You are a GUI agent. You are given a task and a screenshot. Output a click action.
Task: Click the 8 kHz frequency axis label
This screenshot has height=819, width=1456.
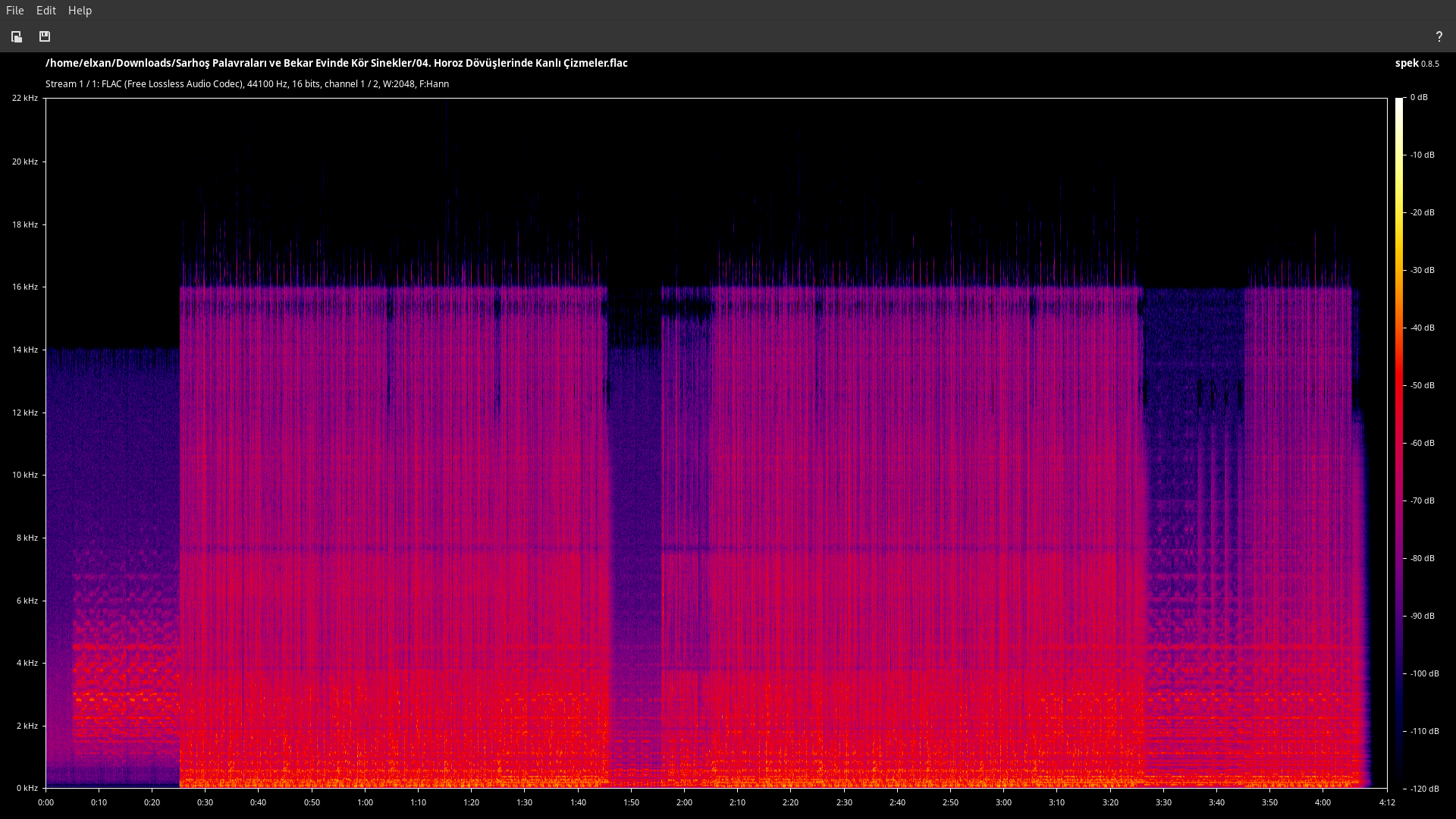point(27,538)
